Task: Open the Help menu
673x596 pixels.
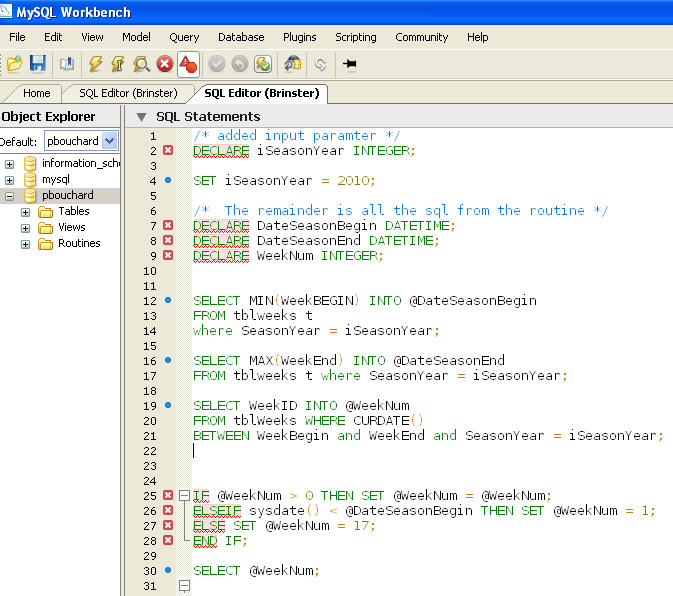Action: click(x=478, y=37)
